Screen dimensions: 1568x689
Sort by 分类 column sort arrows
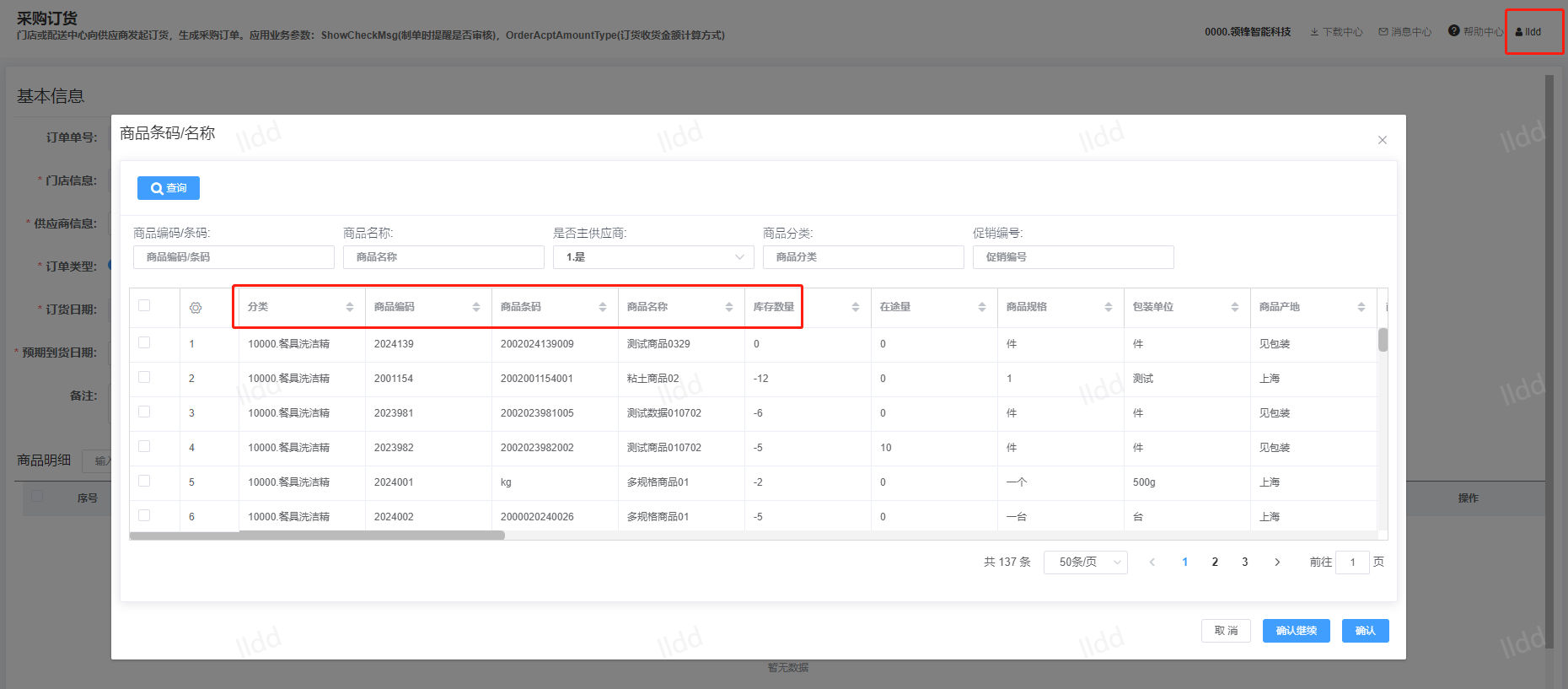coord(350,307)
